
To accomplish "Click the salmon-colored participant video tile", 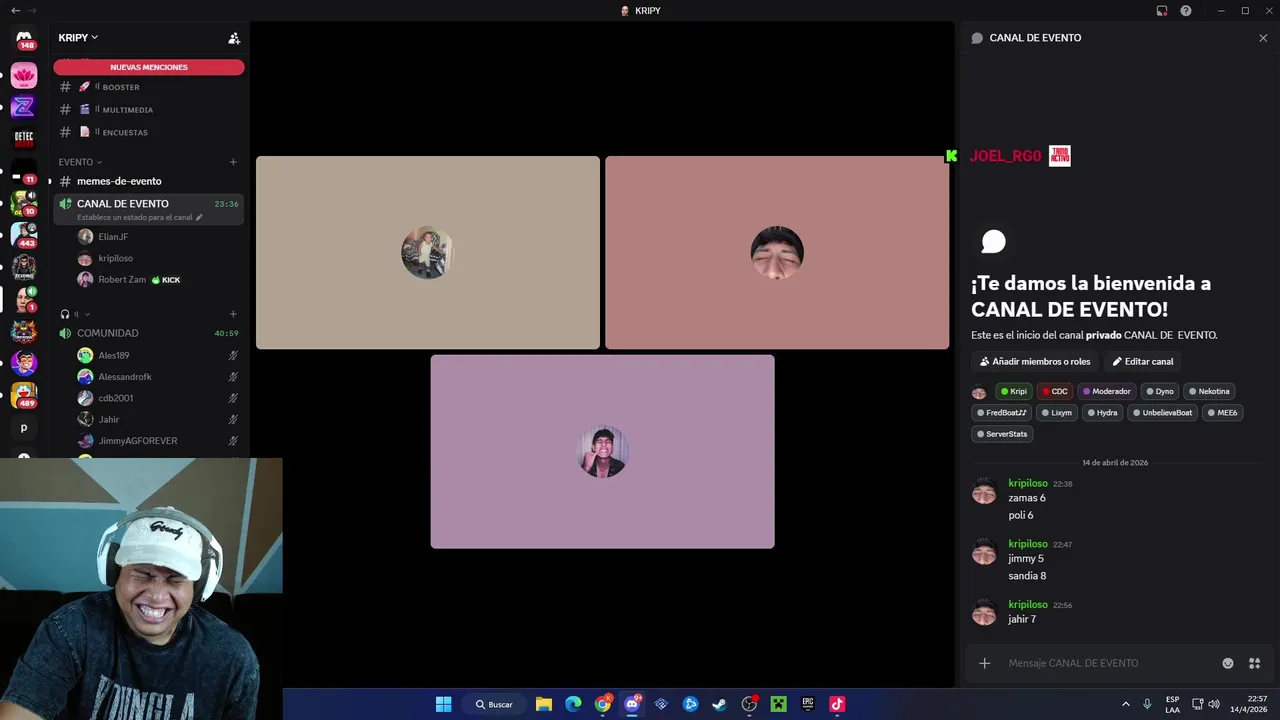I will tap(777, 253).
